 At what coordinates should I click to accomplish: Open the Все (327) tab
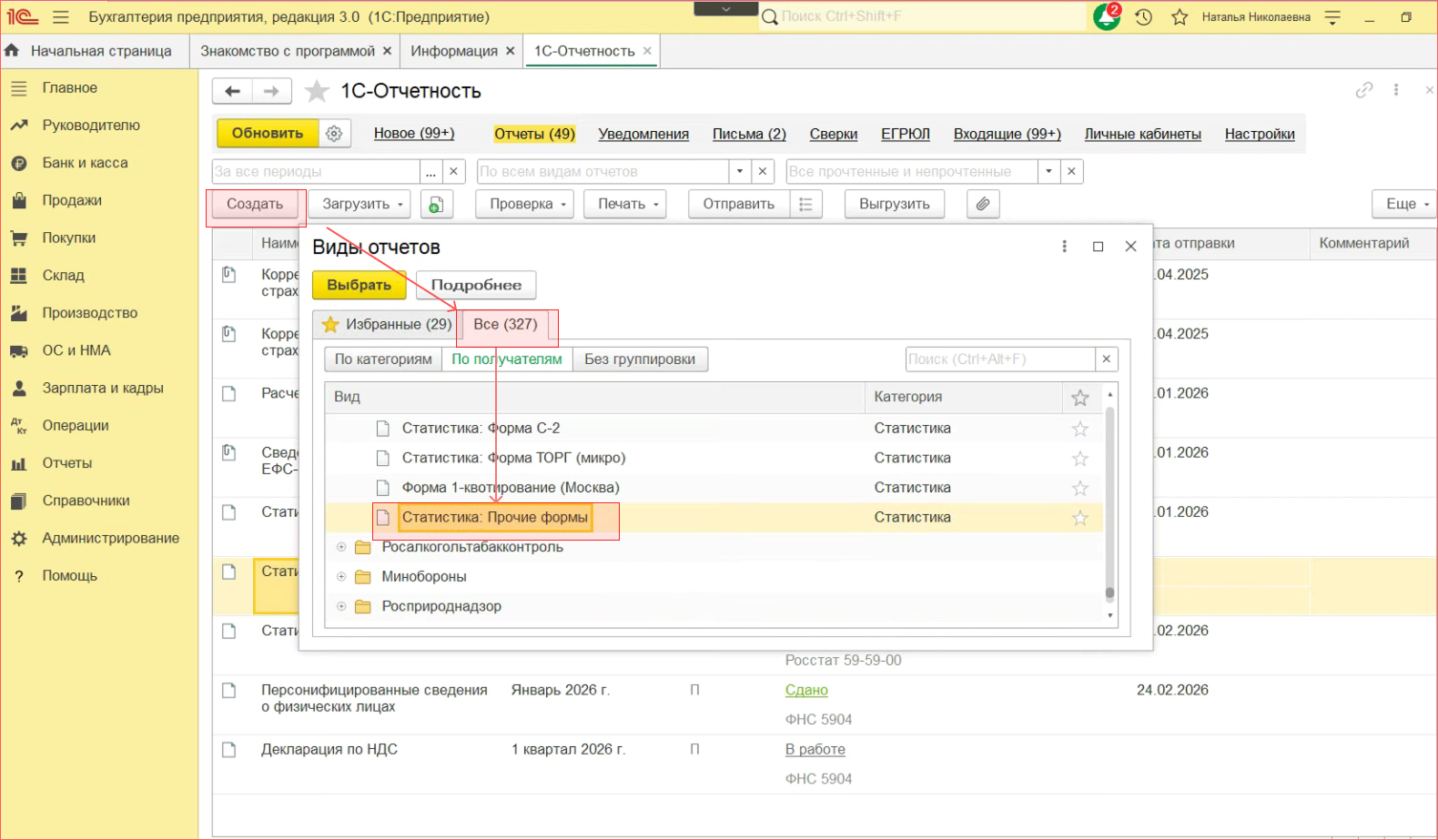[x=506, y=325]
